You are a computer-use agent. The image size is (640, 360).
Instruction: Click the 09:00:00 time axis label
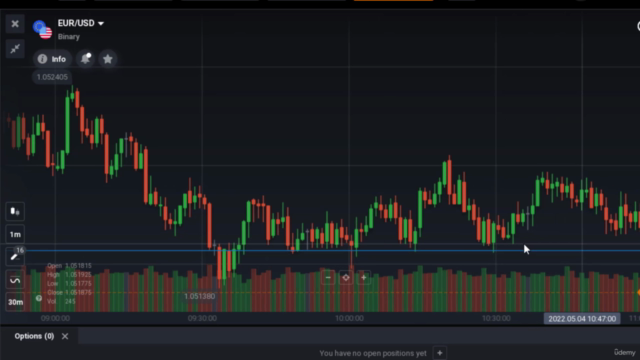[56, 318]
